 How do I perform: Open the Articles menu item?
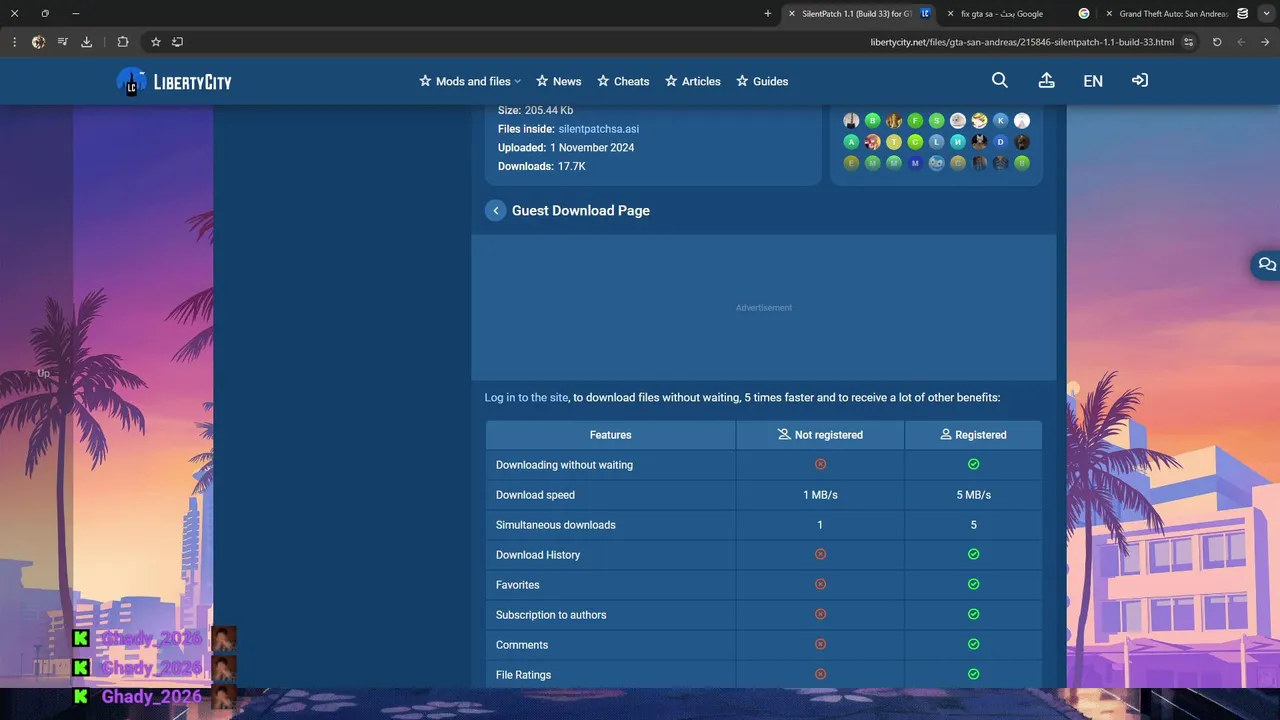tap(693, 81)
